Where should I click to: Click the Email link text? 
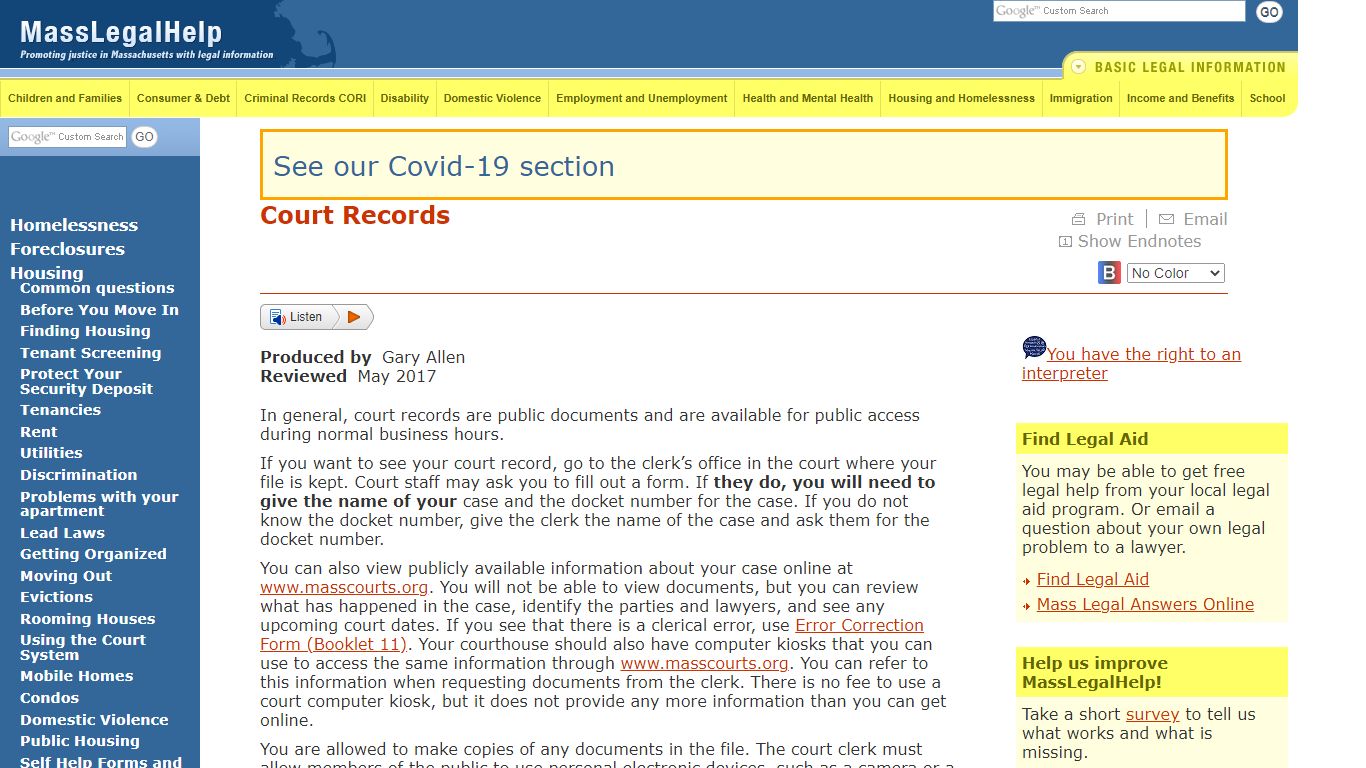[x=1205, y=219]
